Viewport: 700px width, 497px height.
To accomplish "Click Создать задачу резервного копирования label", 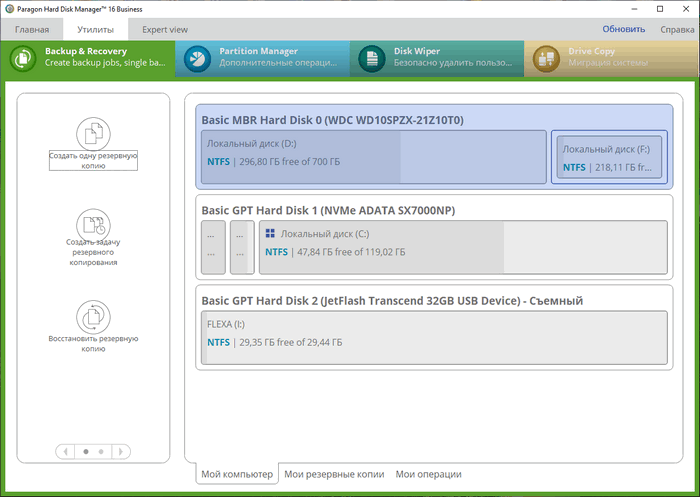I will click(x=93, y=252).
